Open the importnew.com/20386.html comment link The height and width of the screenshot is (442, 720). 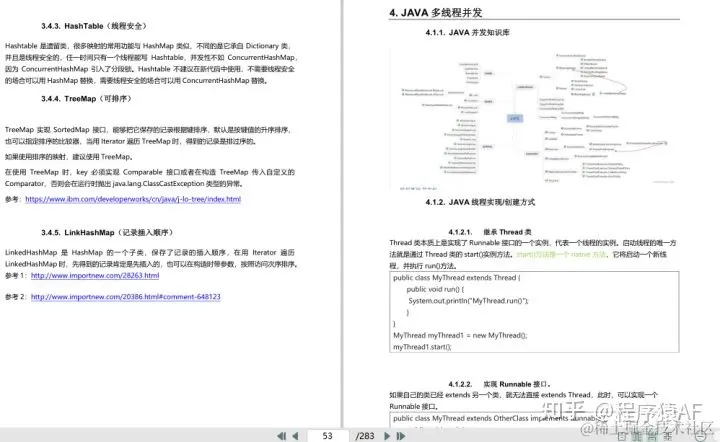pos(126,297)
